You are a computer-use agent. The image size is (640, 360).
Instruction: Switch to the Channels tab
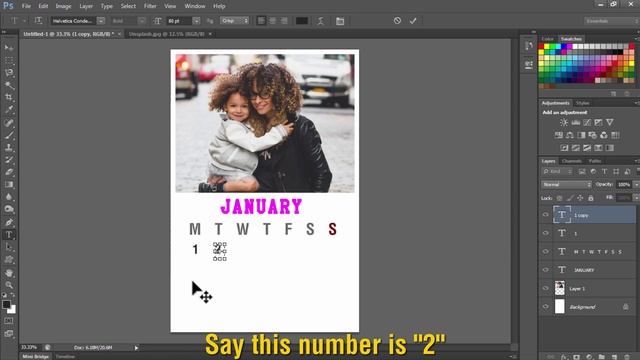coord(571,161)
